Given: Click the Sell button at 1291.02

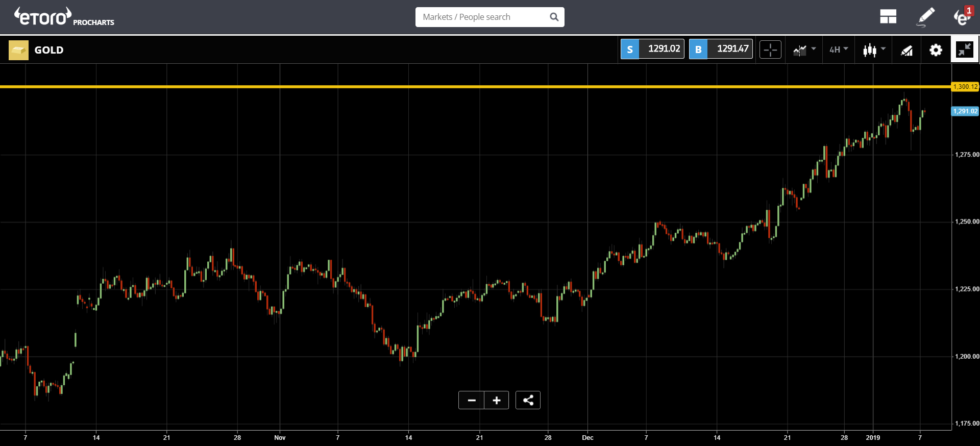Looking at the screenshot, I should tap(651, 49).
